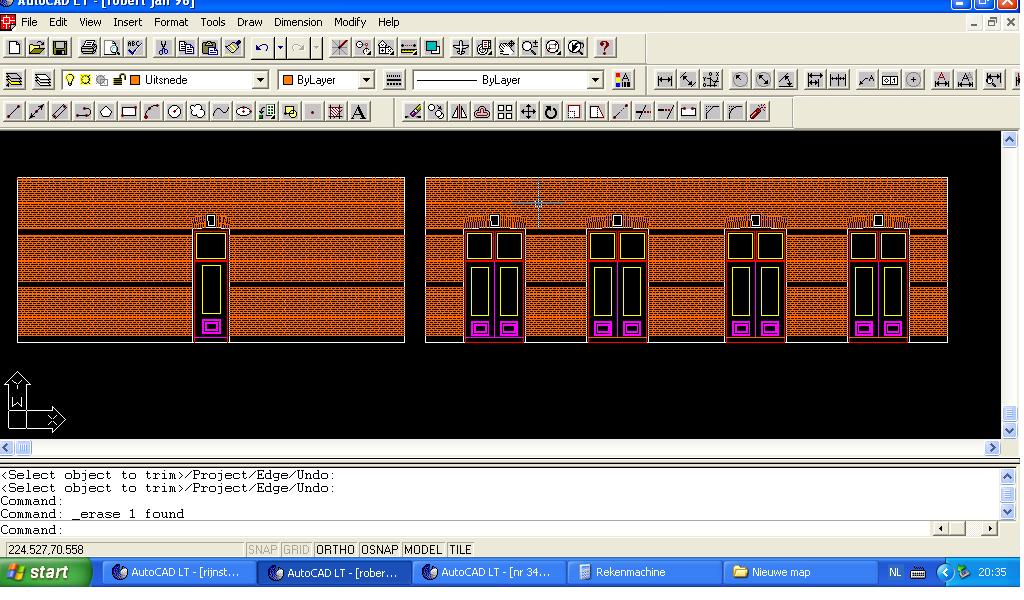
Task: Open the Dimension menu
Action: coord(298,22)
